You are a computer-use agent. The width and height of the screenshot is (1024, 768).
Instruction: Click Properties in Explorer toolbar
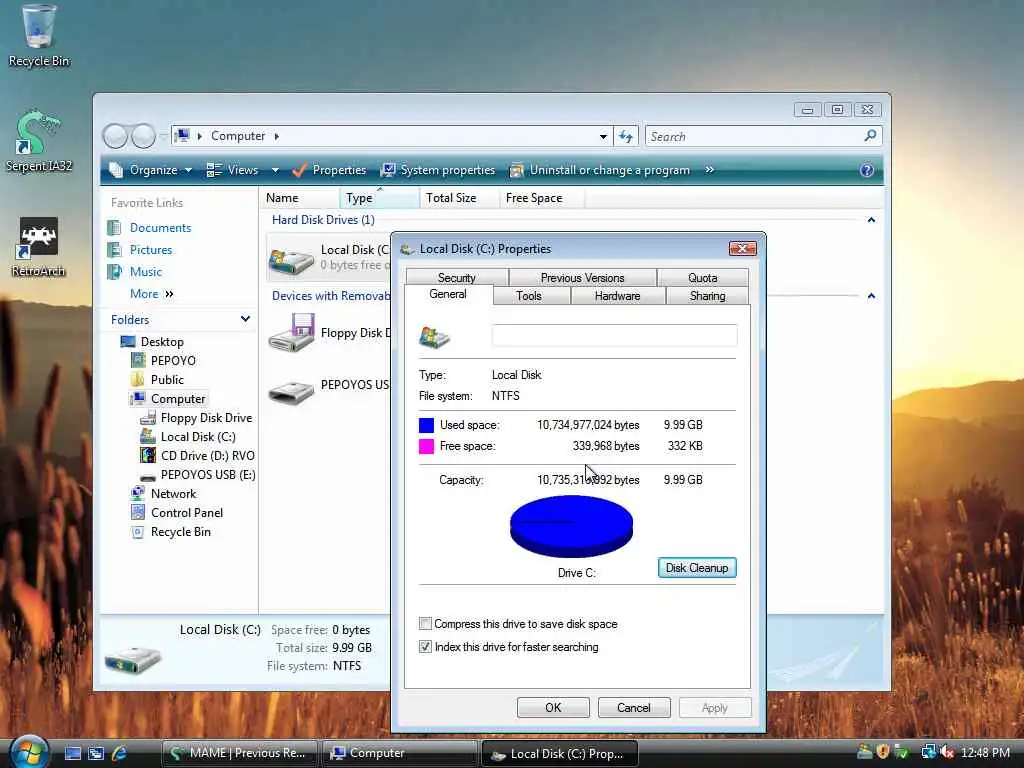(x=330, y=170)
